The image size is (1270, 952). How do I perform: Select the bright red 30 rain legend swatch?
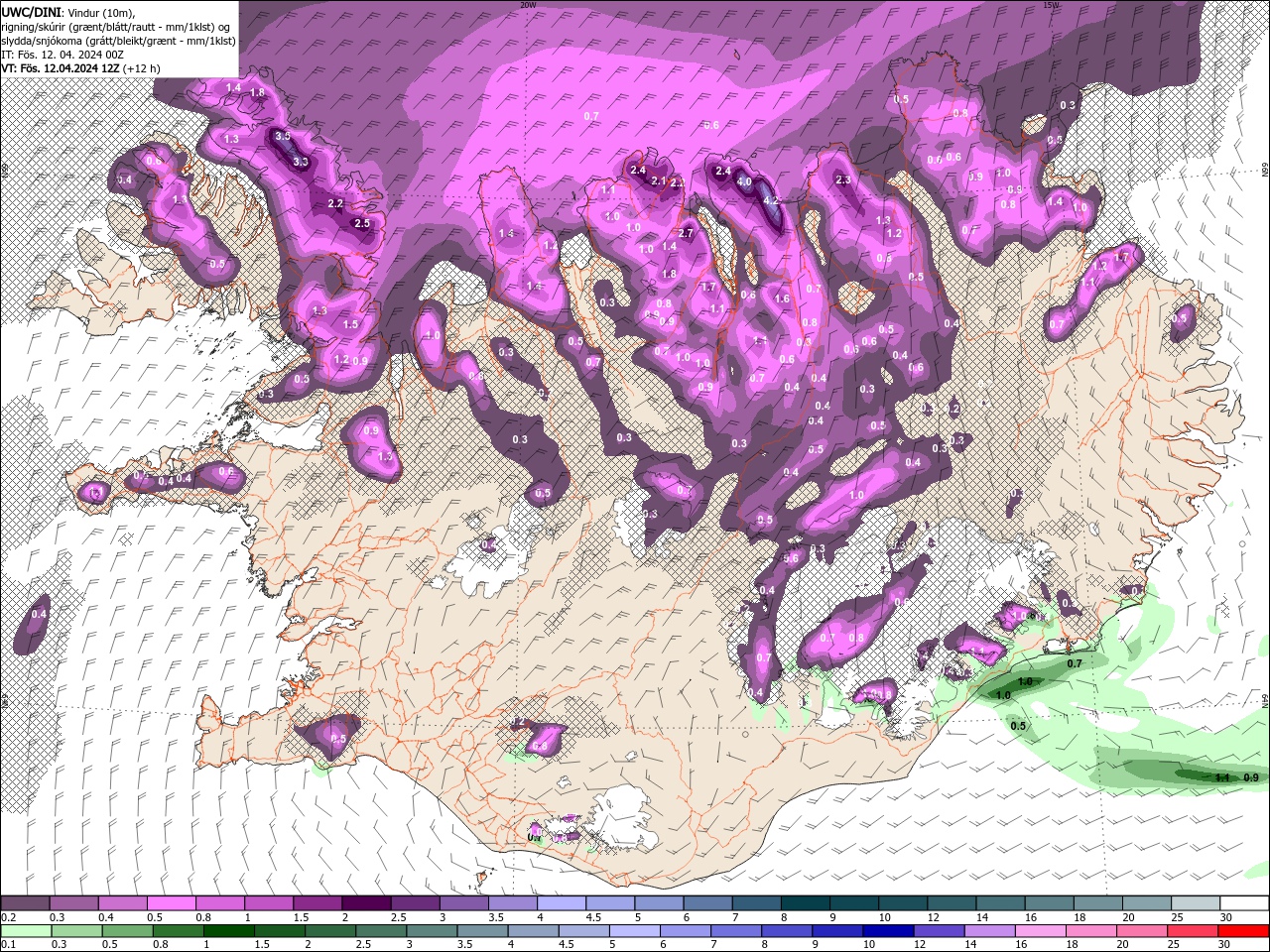[x=1244, y=930]
